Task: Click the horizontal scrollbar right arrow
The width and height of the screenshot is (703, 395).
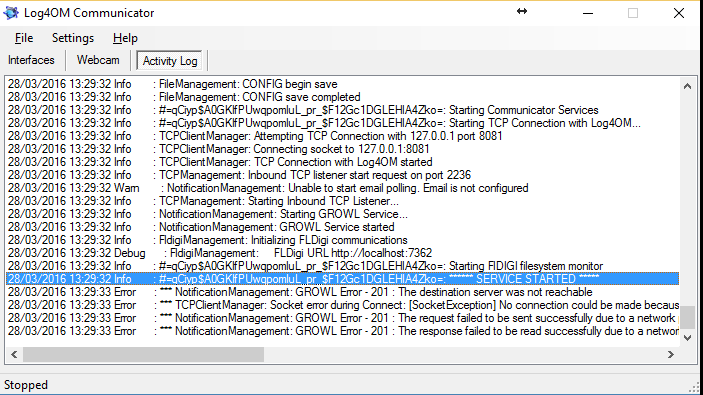Action: pyautogui.click(x=671, y=355)
